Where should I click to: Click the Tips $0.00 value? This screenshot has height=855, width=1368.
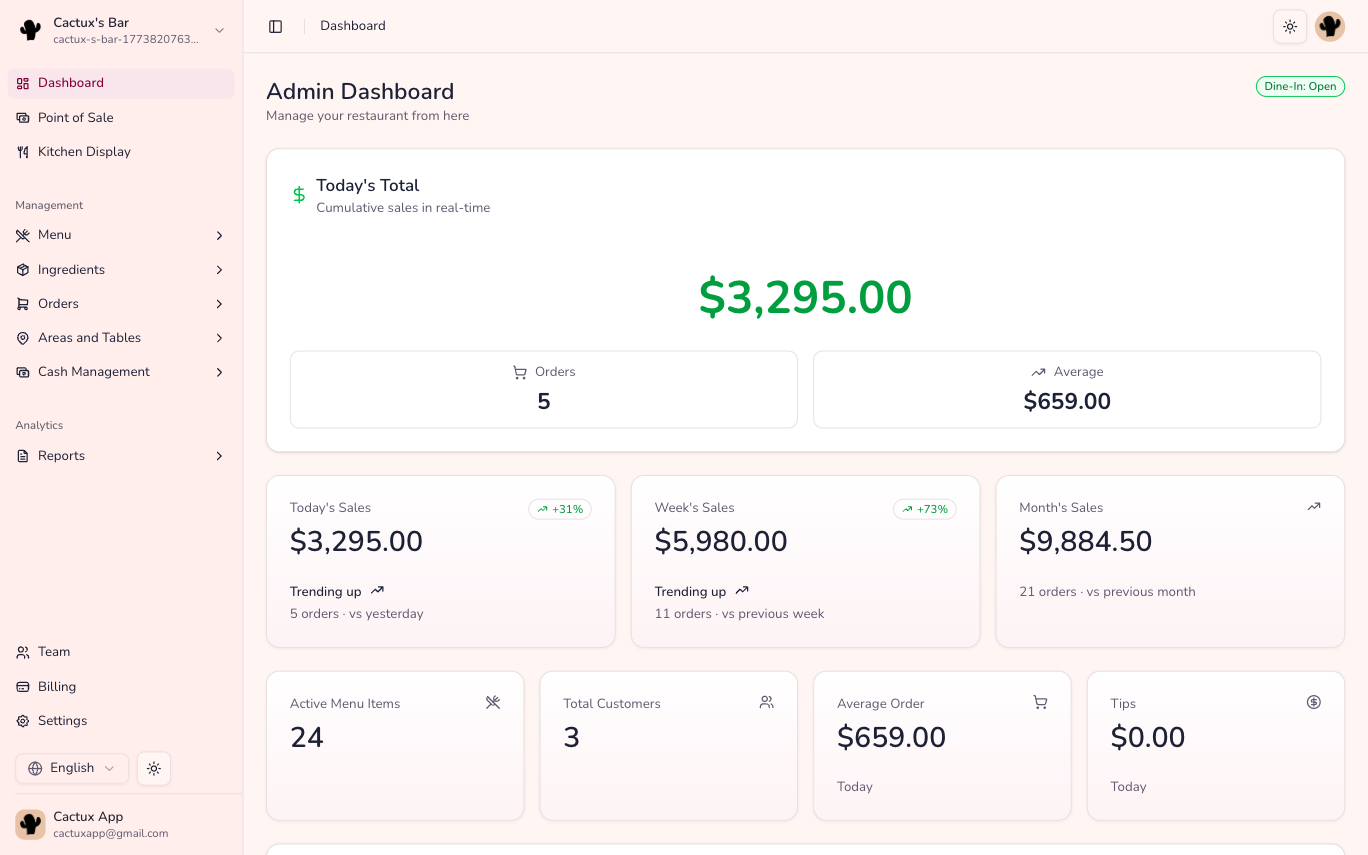[x=1148, y=738]
